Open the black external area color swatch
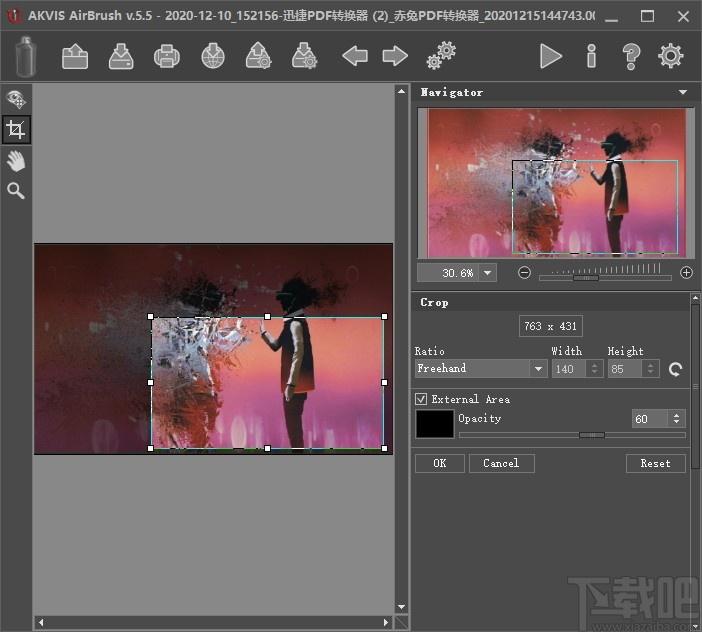Viewport: 702px width, 632px height. point(435,424)
